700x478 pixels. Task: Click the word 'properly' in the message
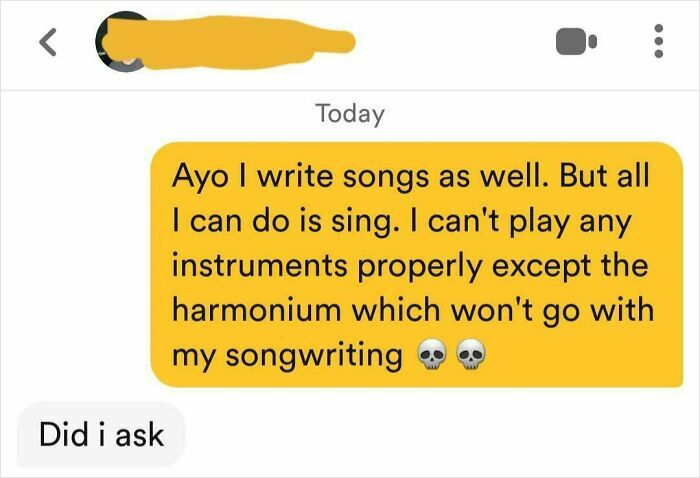[419, 267]
